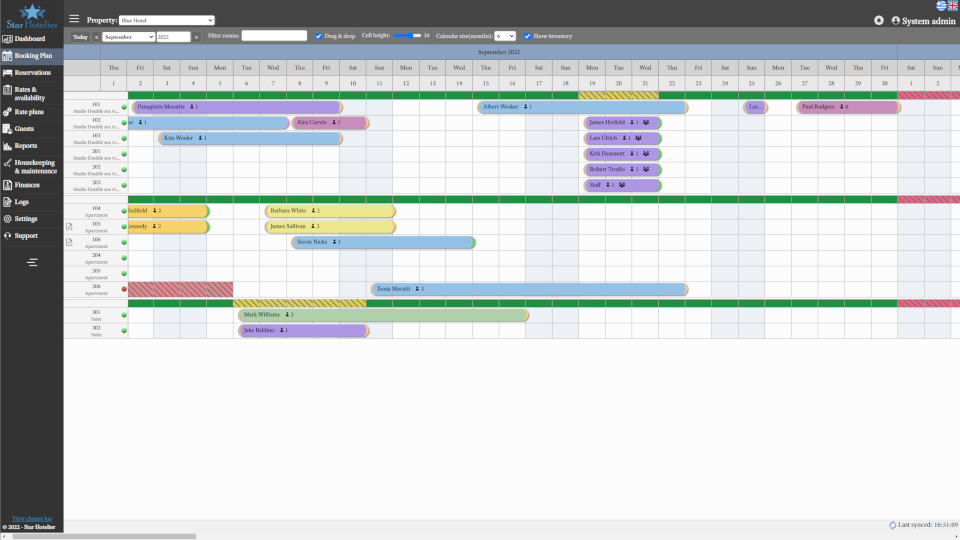Open the Finances menu item
This screenshot has width=960, height=540.
pyautogui.click(x=32, y=185)
